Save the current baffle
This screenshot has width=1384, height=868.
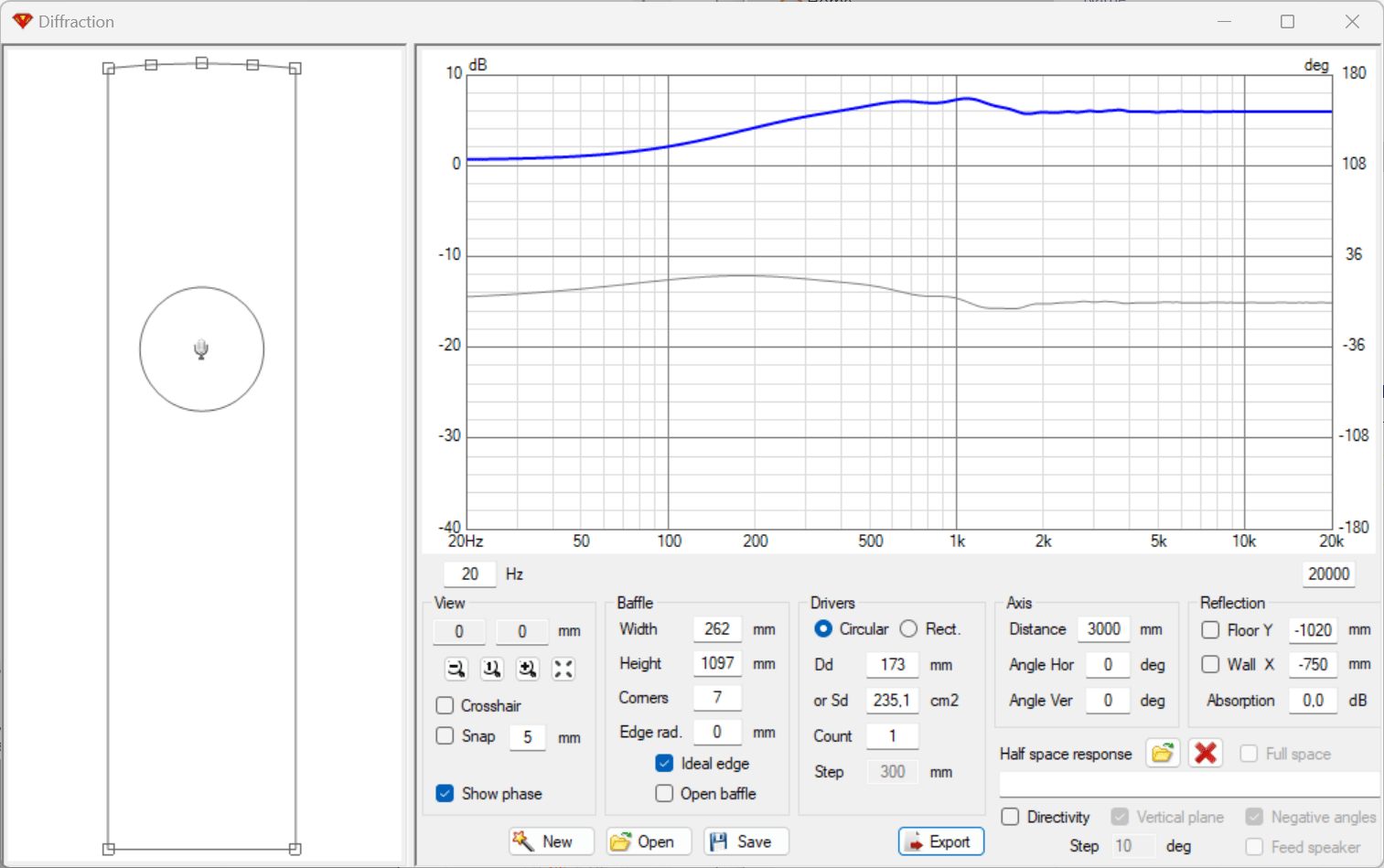(x=746, y=841)
